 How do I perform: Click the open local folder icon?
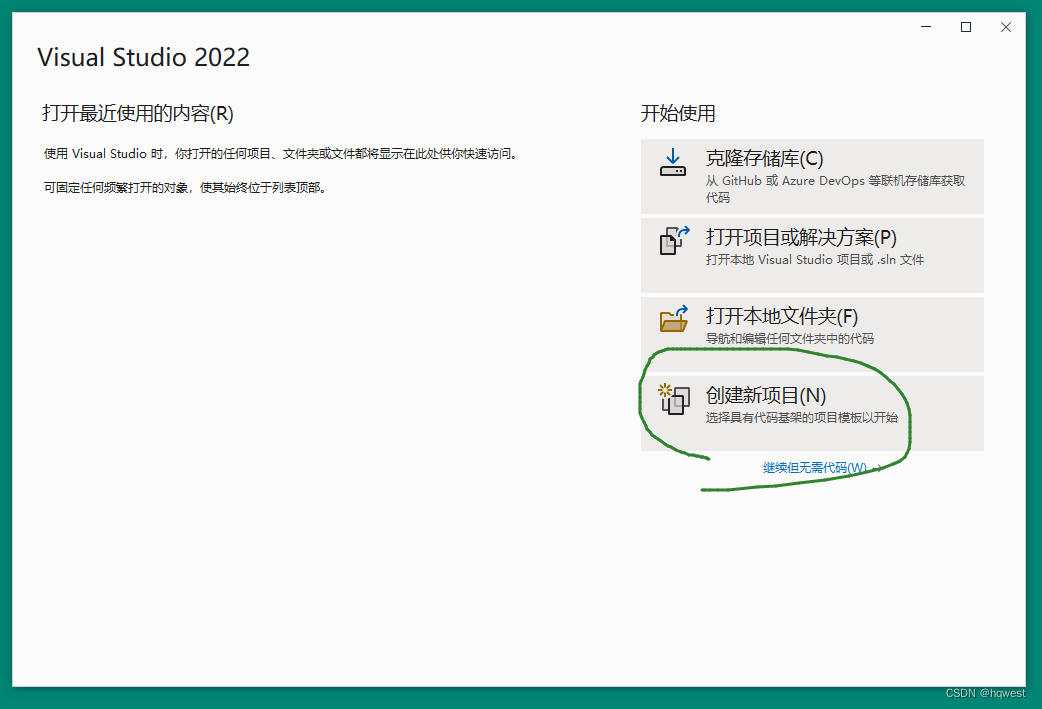674,319
